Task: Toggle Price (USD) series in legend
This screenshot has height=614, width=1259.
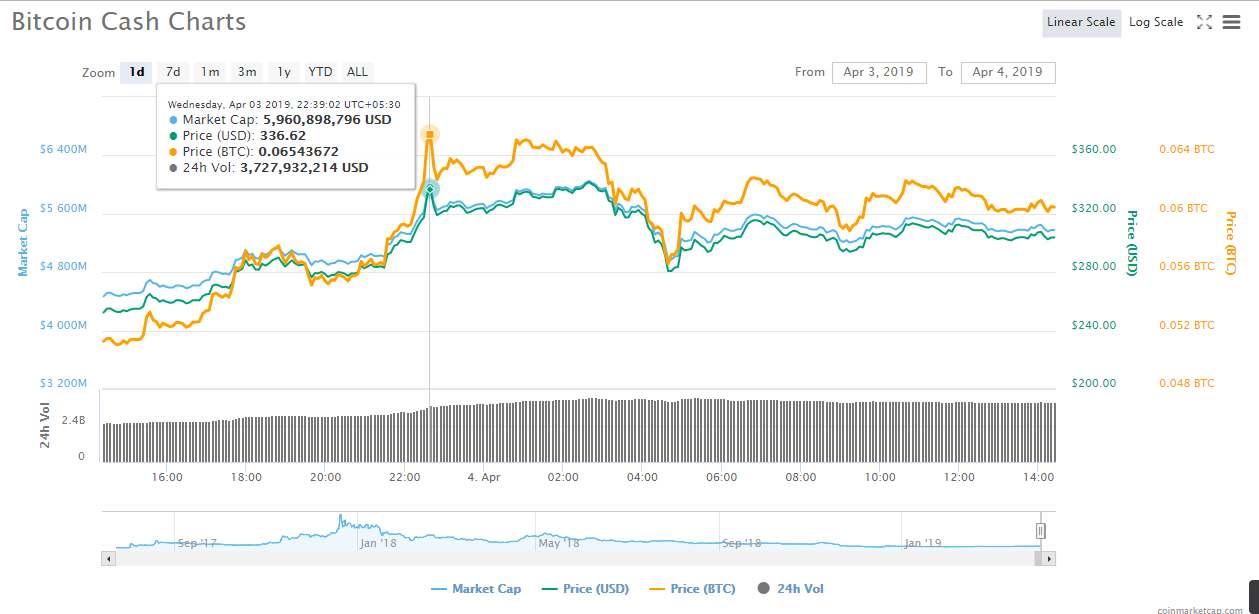Action: point(585,589)
